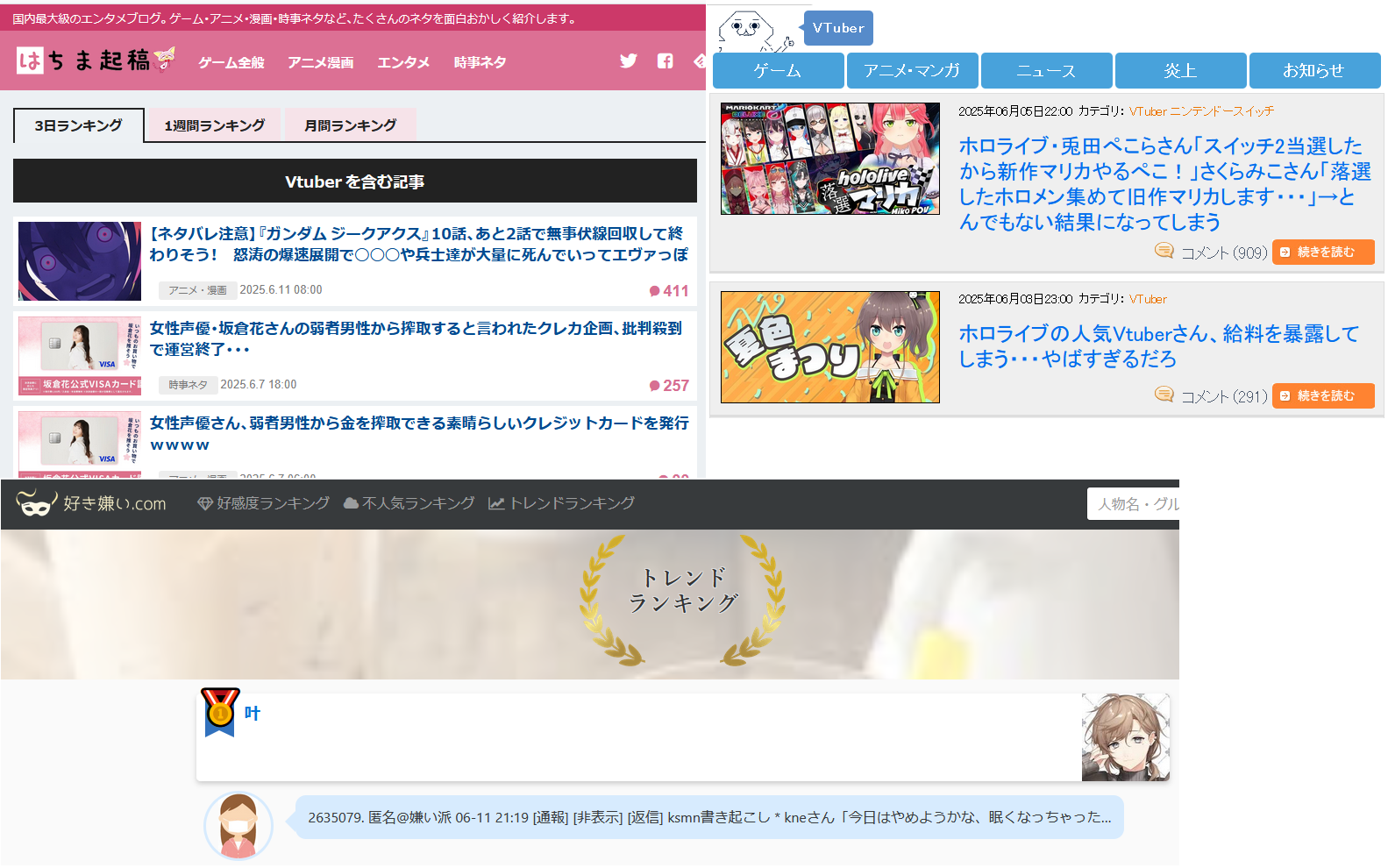
Task: Click the pink comment count 257
Action: click(669, 386)
